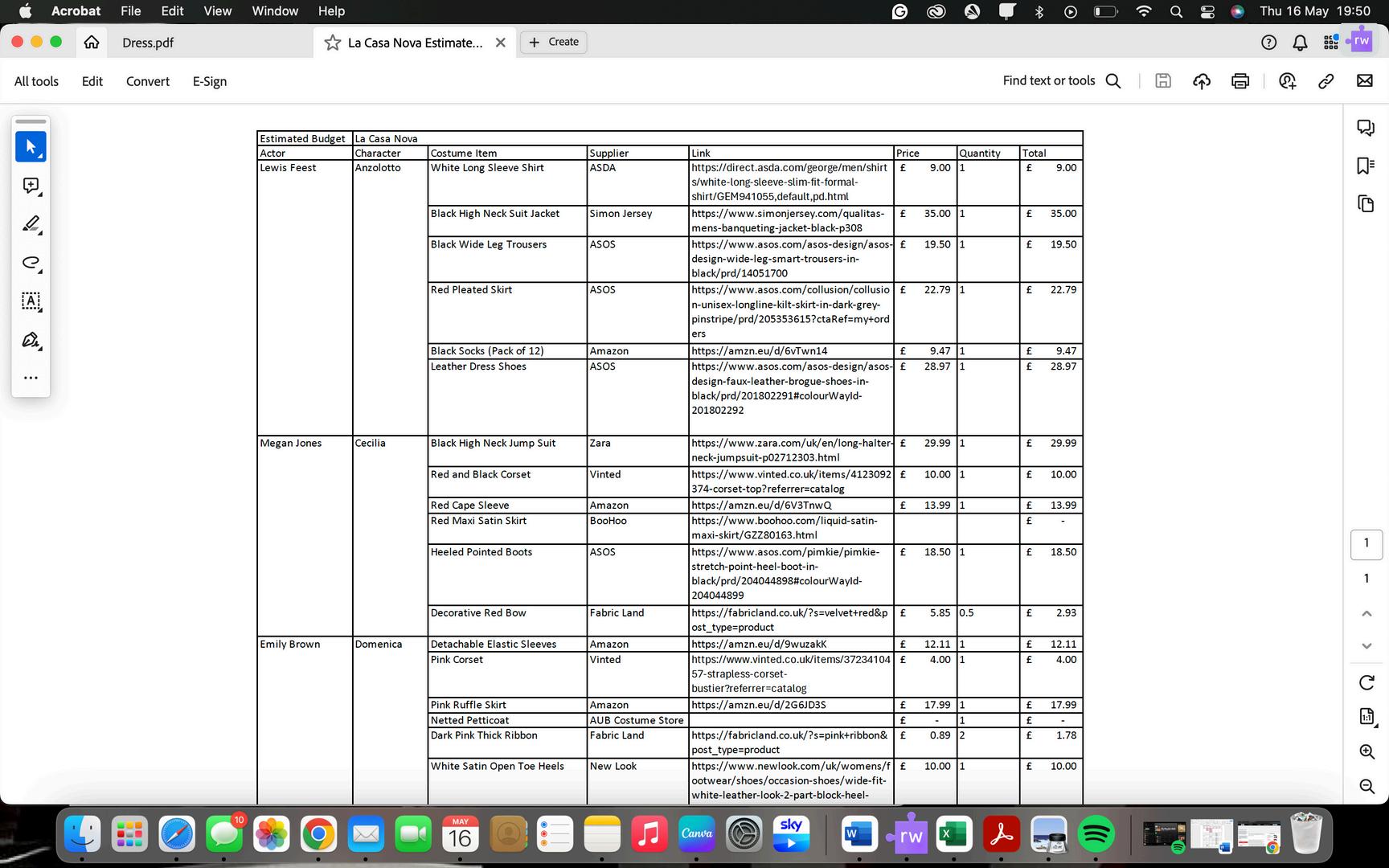Select the 'Red Pleated Skirt' item text

(471, 290)
